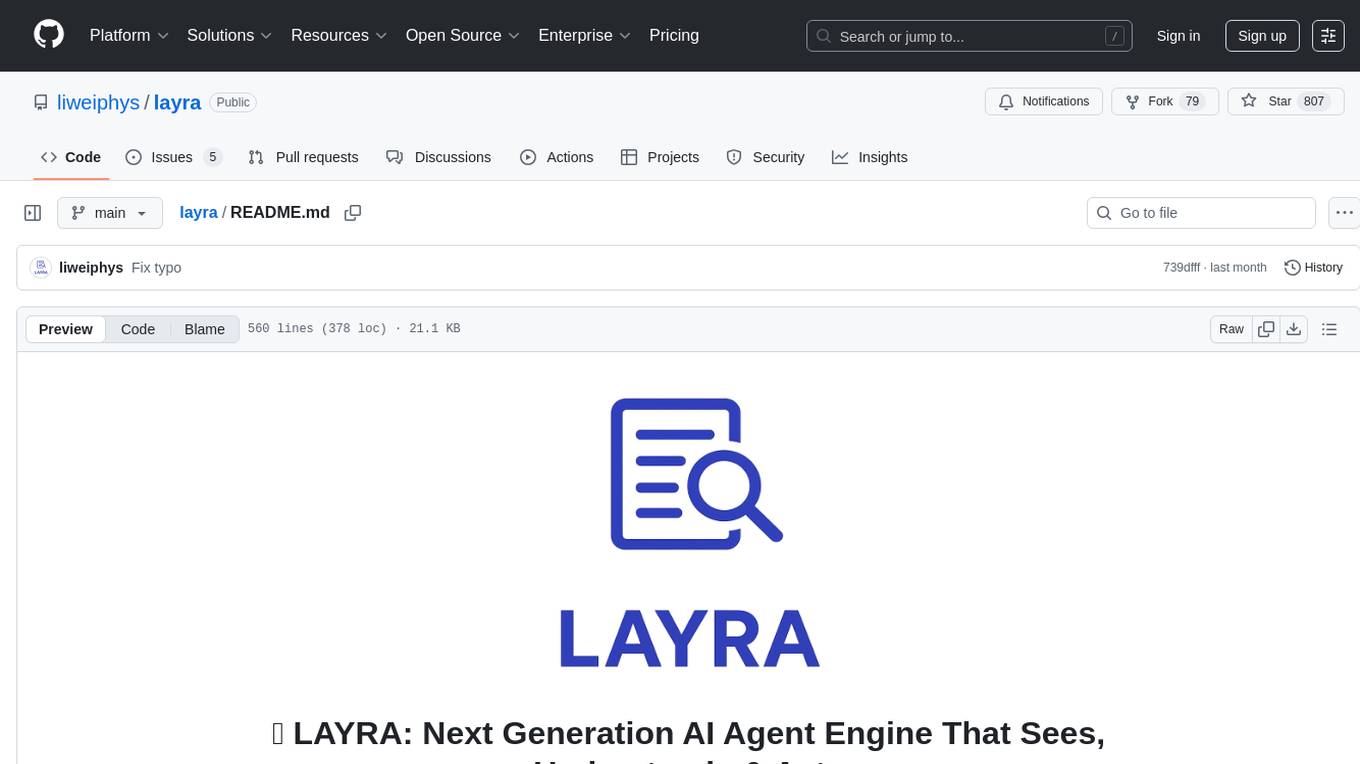The image size is (1360, 764).
Task: Focus the Go to file field
Action: (x=1201, y=213)
